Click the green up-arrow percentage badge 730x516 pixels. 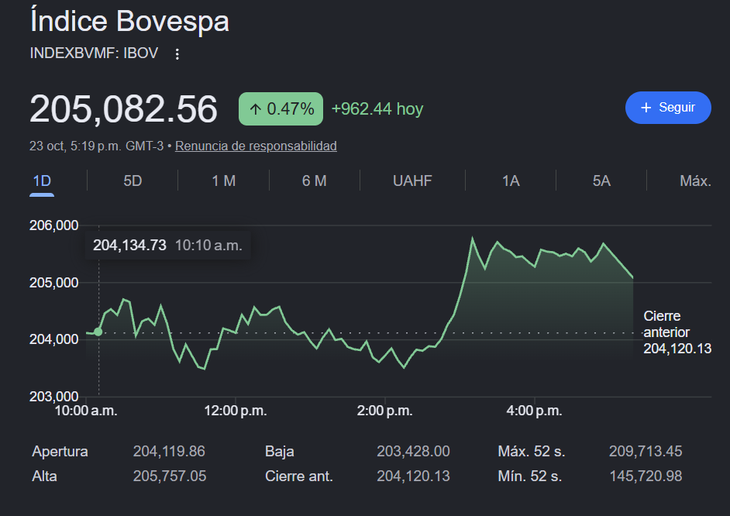click(281, 109)
